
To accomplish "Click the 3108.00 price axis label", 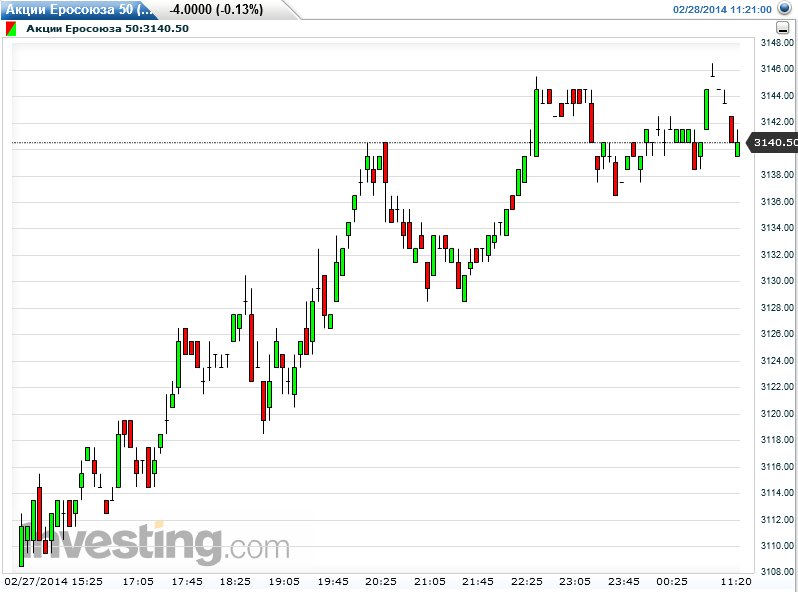I will (776, 572).
